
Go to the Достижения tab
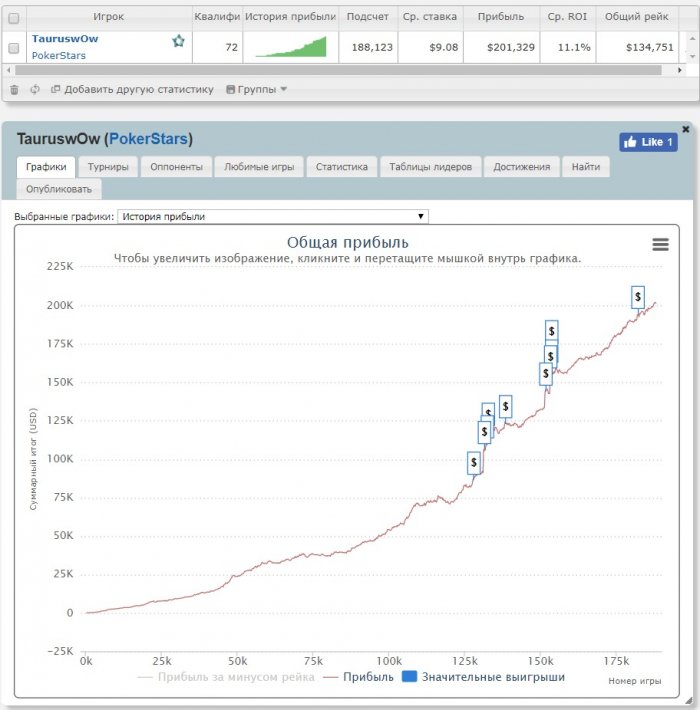pos(522,167)
